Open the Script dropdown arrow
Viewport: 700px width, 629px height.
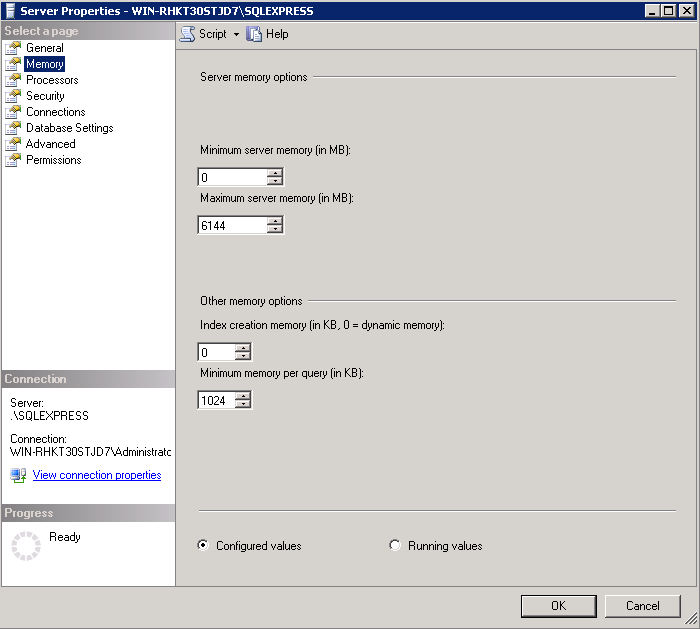(236, 34)
